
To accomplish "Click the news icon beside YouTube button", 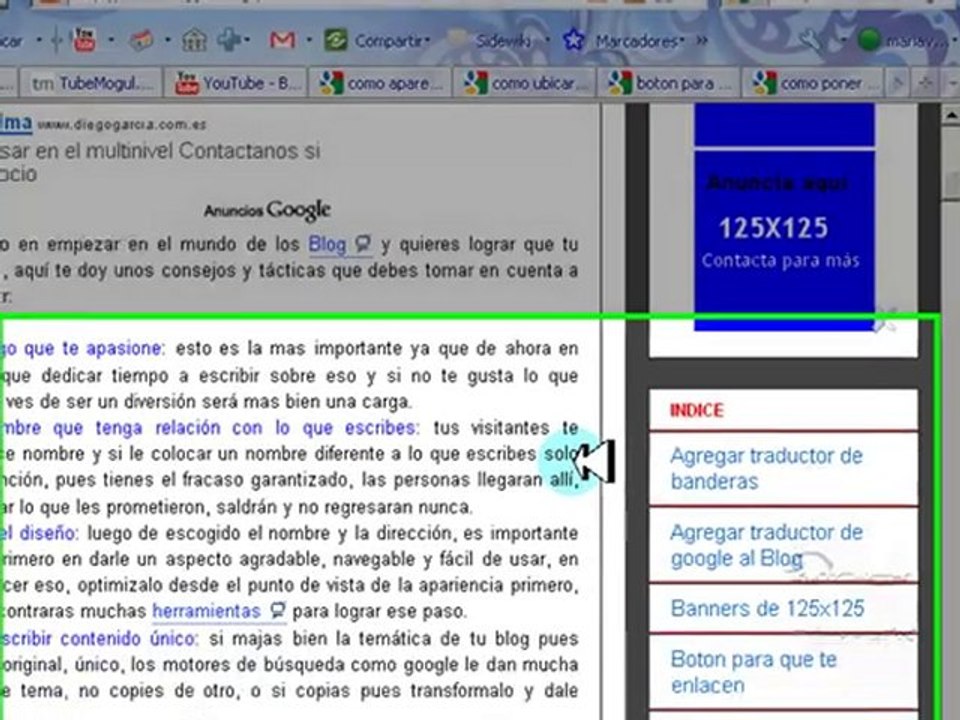I will [141, 41].
